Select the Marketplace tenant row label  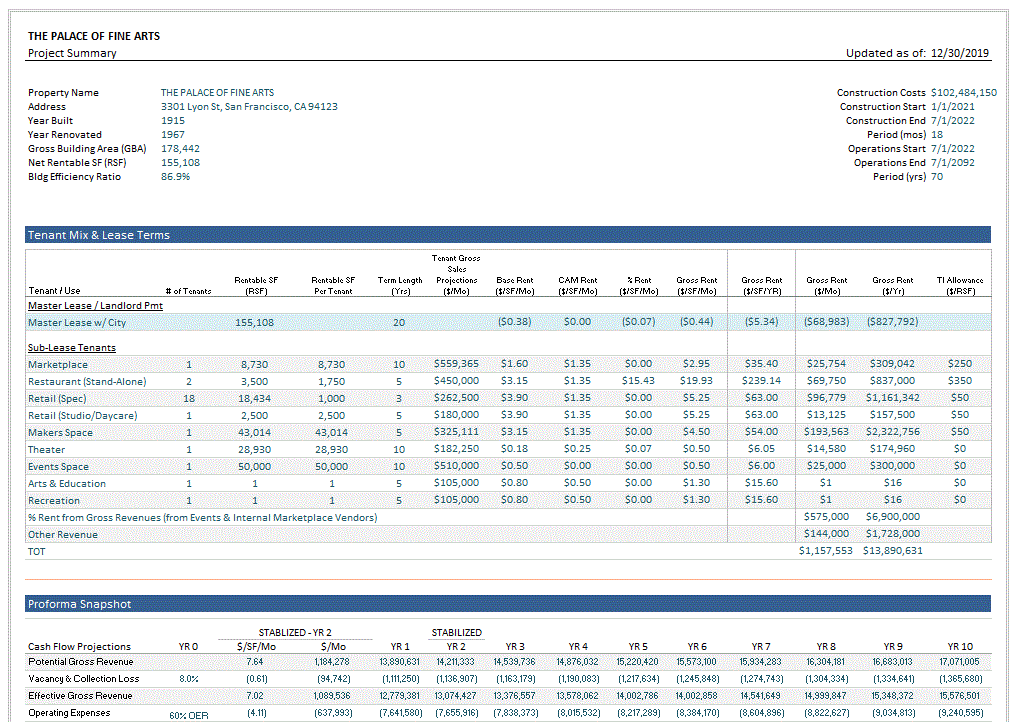(57, 365)
